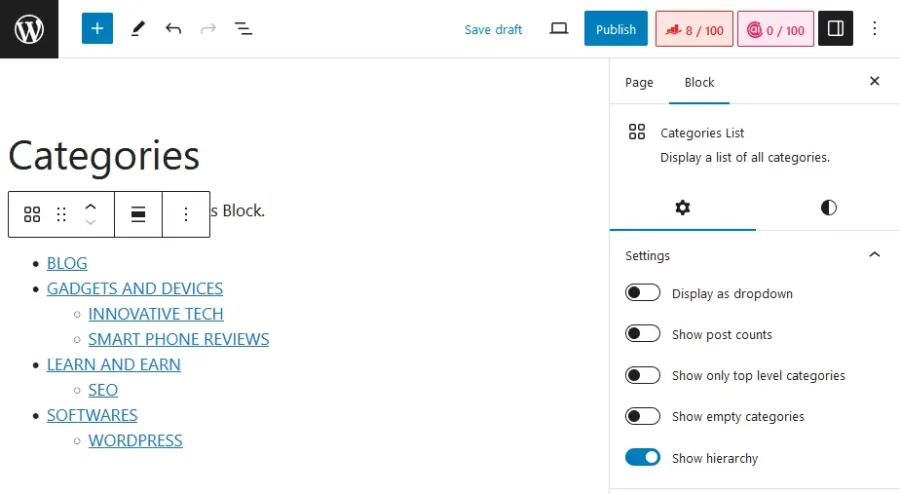
Task: Enable Show only top level categories
Action: 642,375
